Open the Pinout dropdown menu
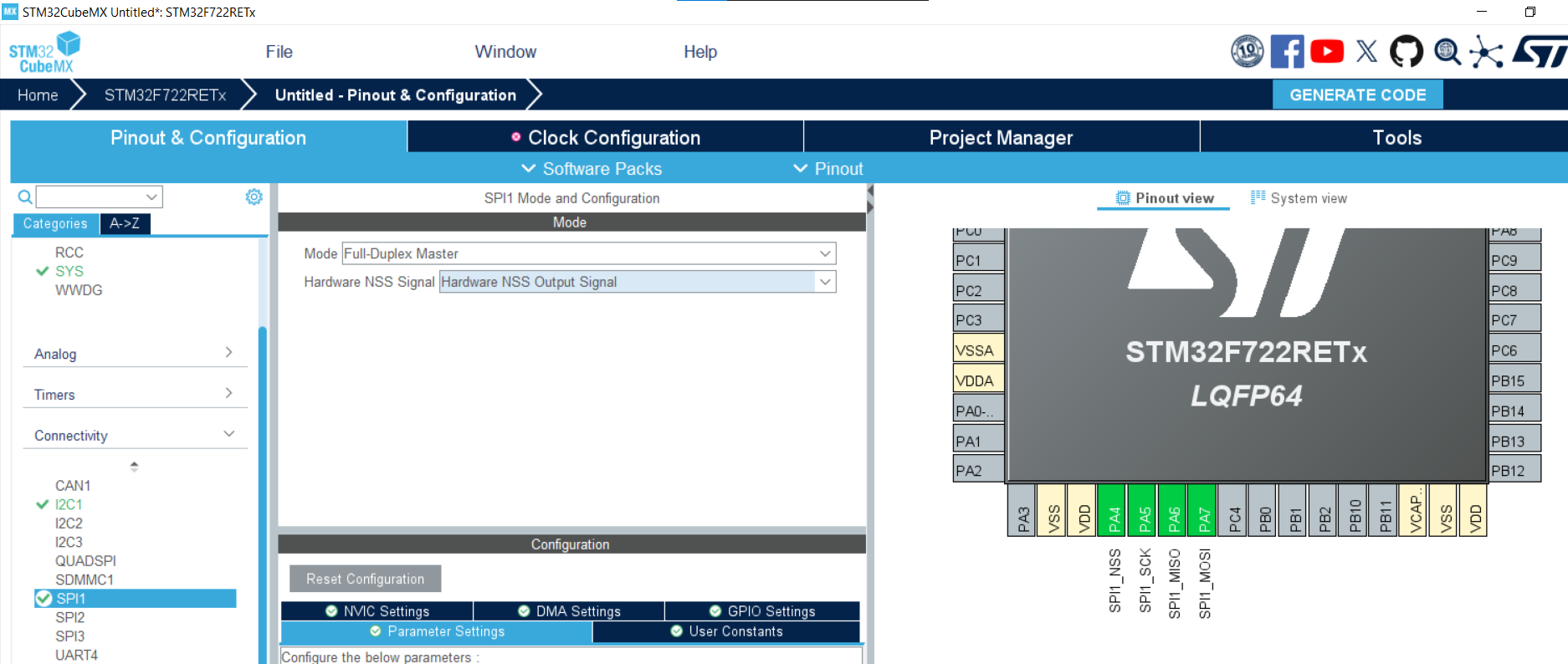The height and width of the screenshot is (664, 1568). tap(828, 169)
